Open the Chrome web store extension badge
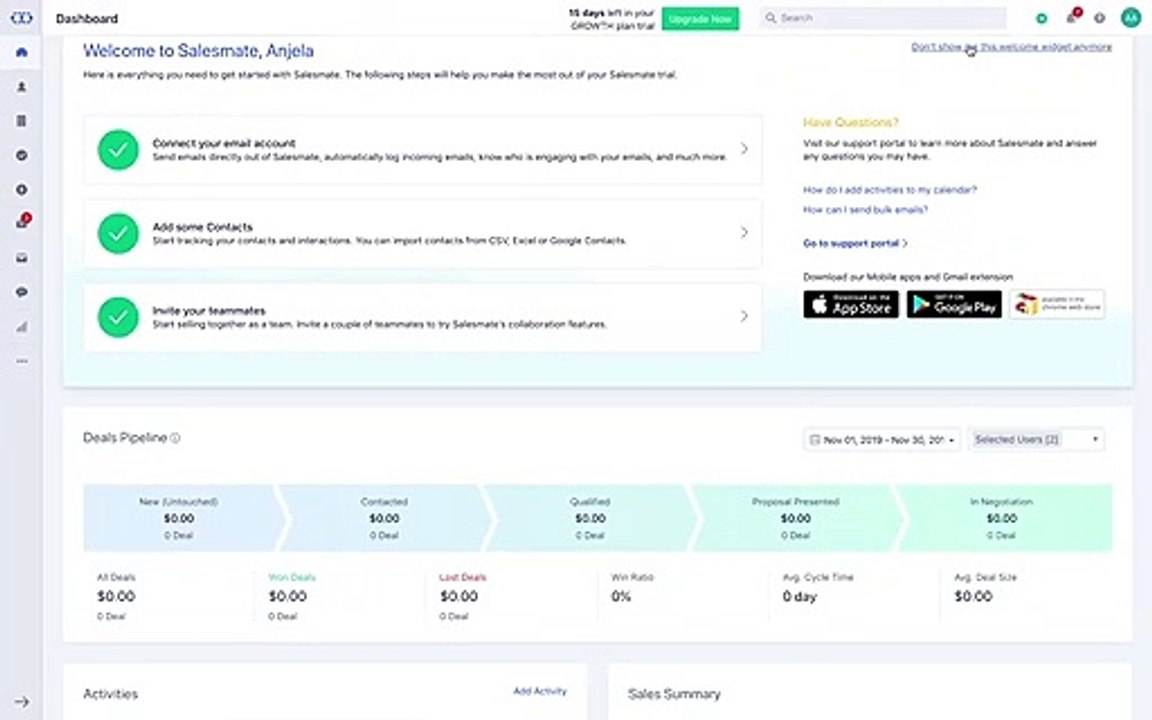 click(x=1056, y=304)
